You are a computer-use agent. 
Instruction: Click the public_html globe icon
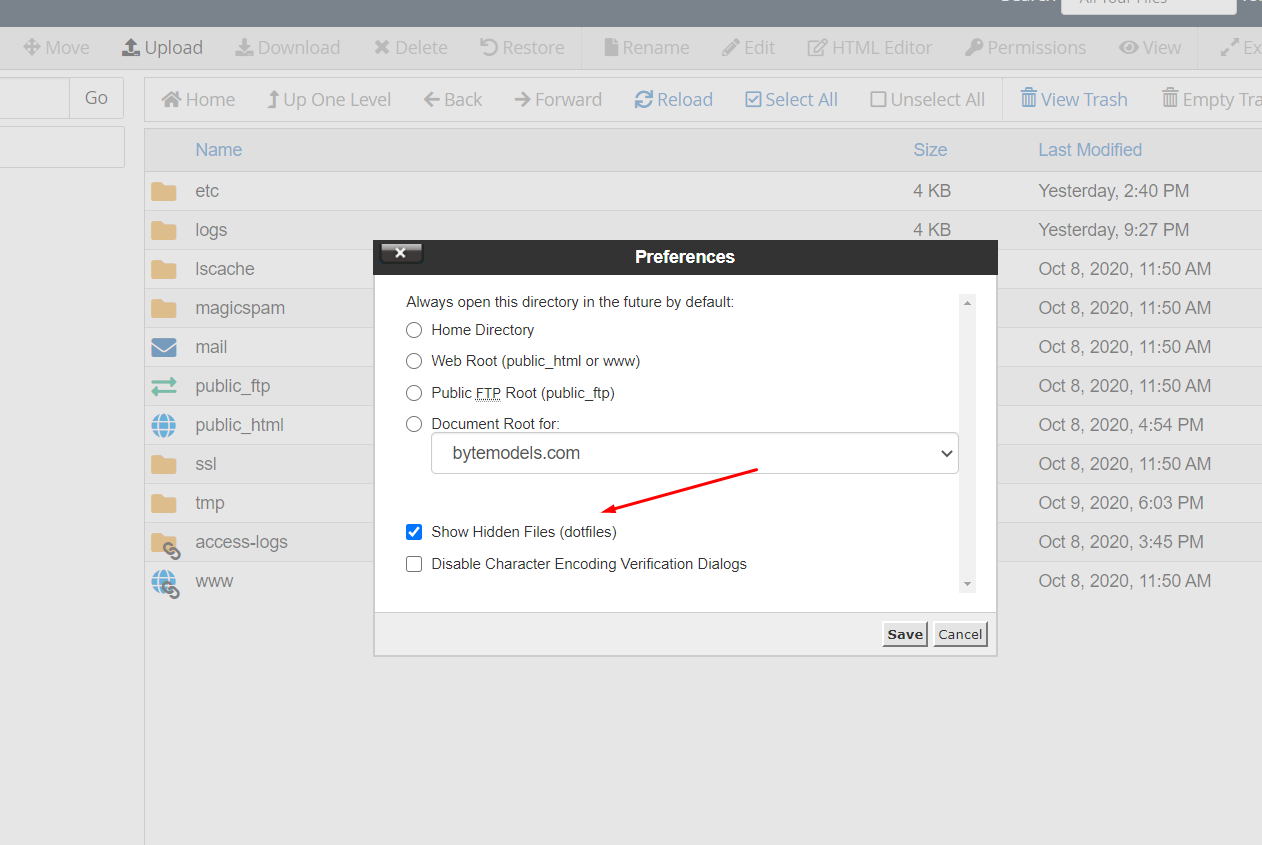coord(164,425)
